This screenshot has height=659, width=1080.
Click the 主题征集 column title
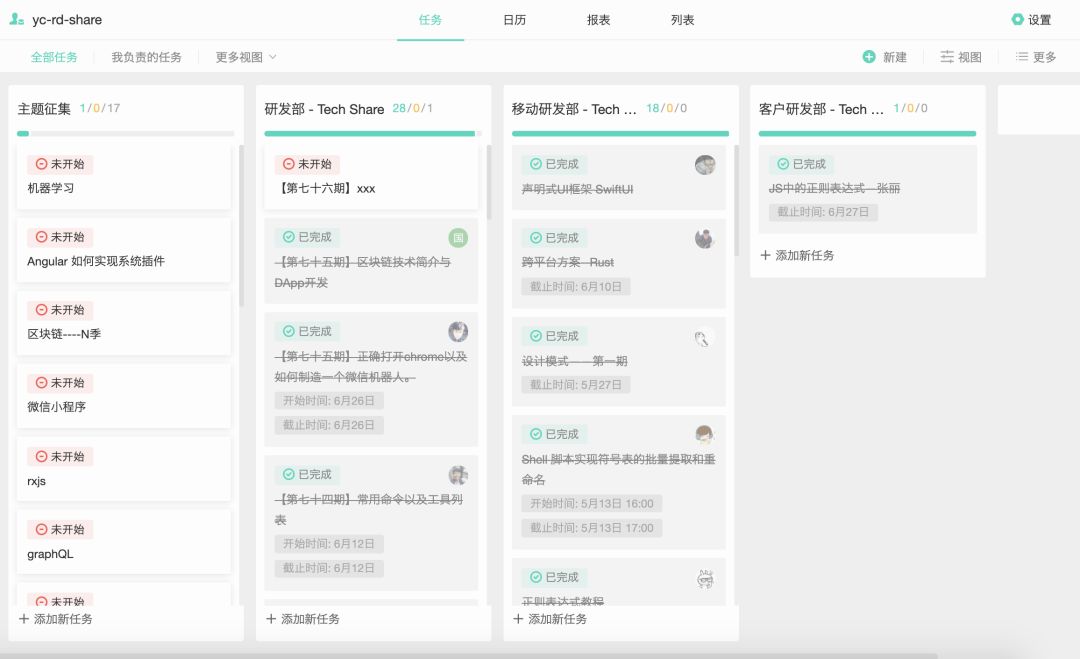click(44, 109)
